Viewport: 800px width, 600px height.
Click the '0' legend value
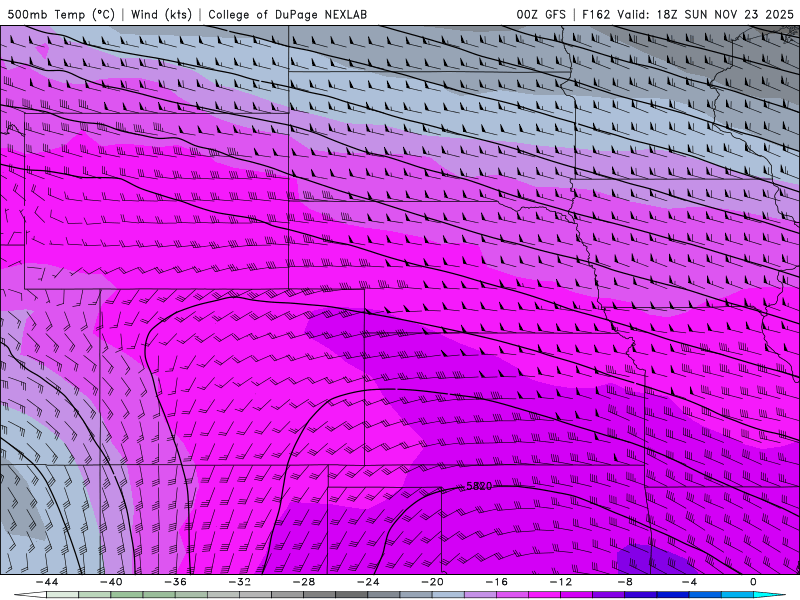(753, 582)
